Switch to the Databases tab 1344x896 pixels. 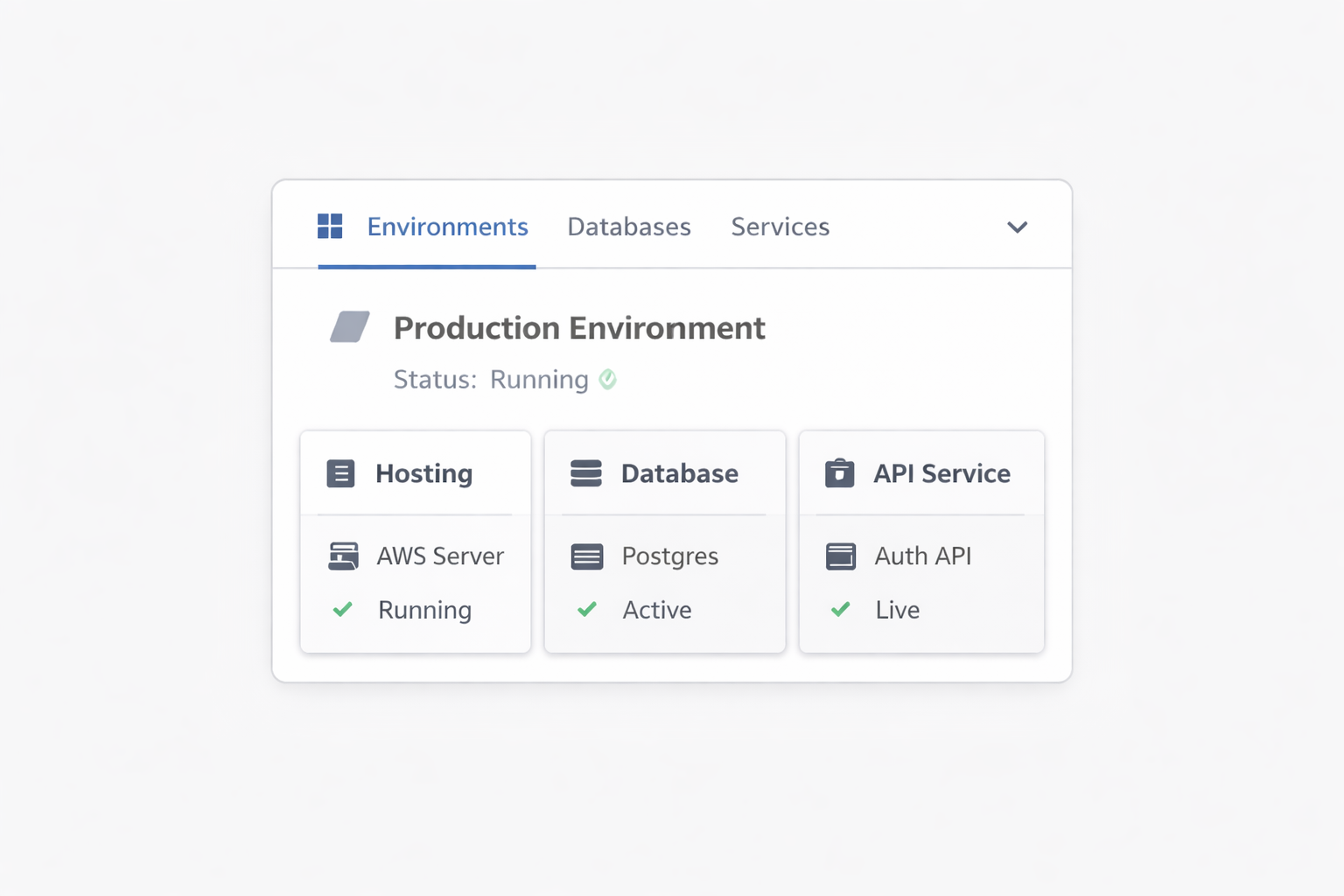coord(629,227)
